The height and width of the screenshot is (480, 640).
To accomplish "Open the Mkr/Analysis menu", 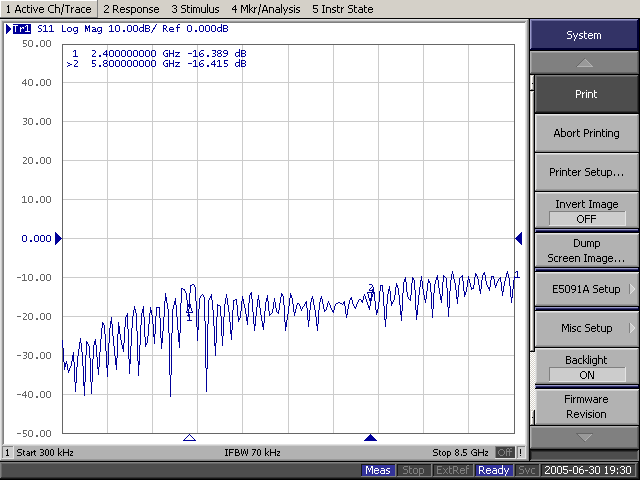I will point(266,9).
